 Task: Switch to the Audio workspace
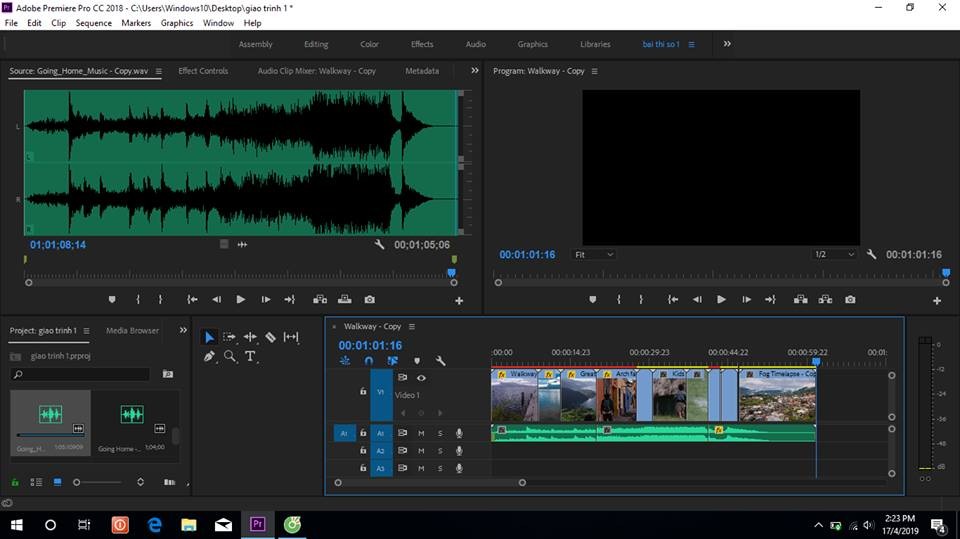click(x=476, y=44)
